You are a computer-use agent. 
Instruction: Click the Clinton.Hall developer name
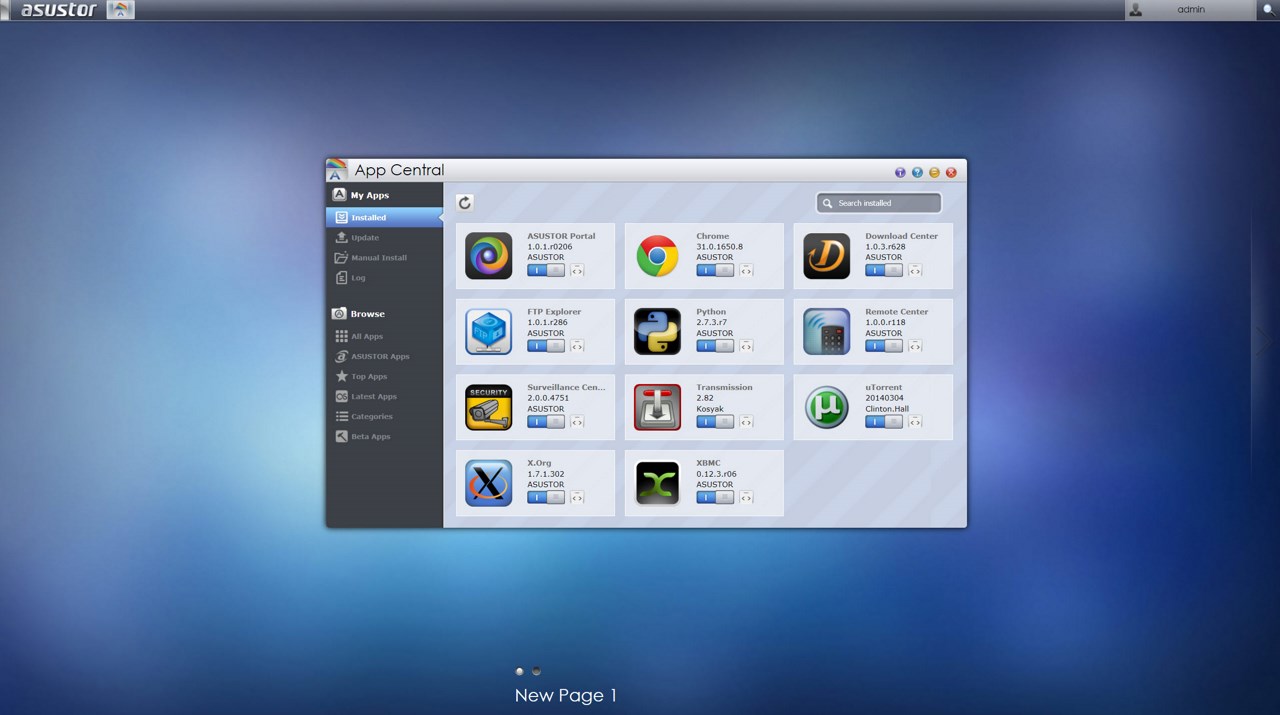pyautogui.click(x=888, y=409)
